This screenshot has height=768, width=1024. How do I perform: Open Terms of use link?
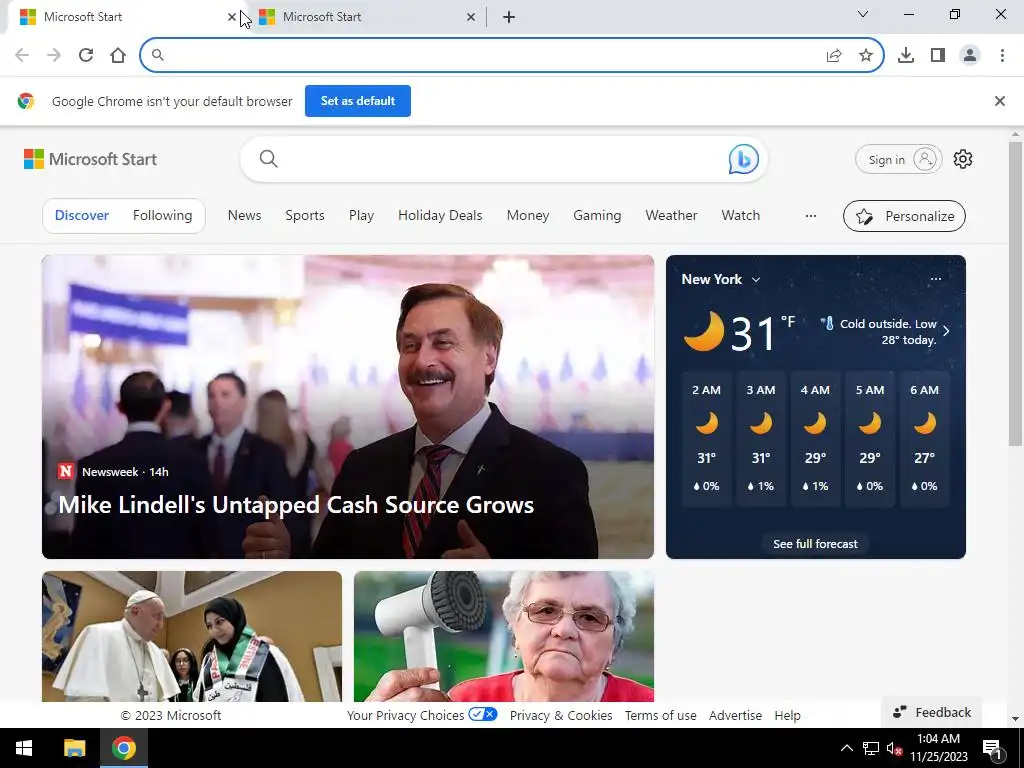[660, 716]
